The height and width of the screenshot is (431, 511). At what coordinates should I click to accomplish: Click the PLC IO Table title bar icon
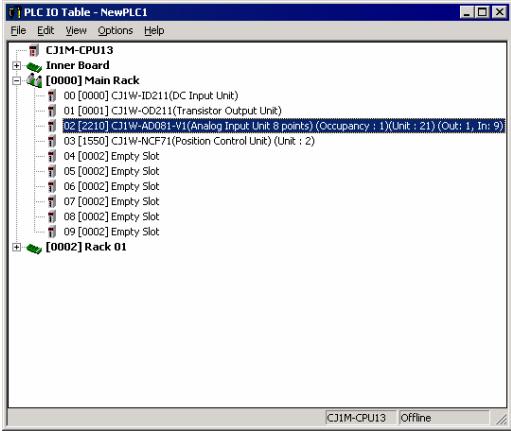tap(15, 13)
